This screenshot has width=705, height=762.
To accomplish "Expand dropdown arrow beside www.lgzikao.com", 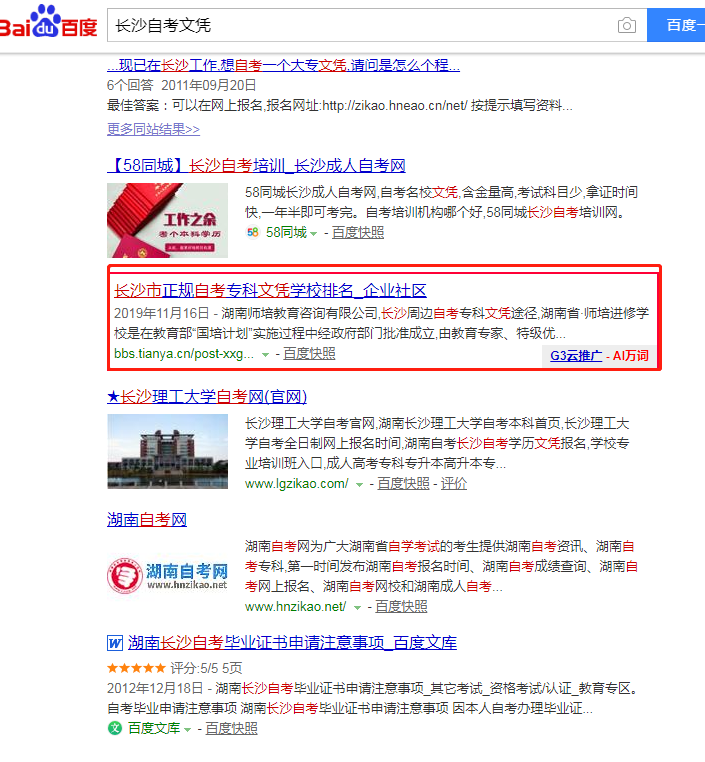I will [360, 485].
